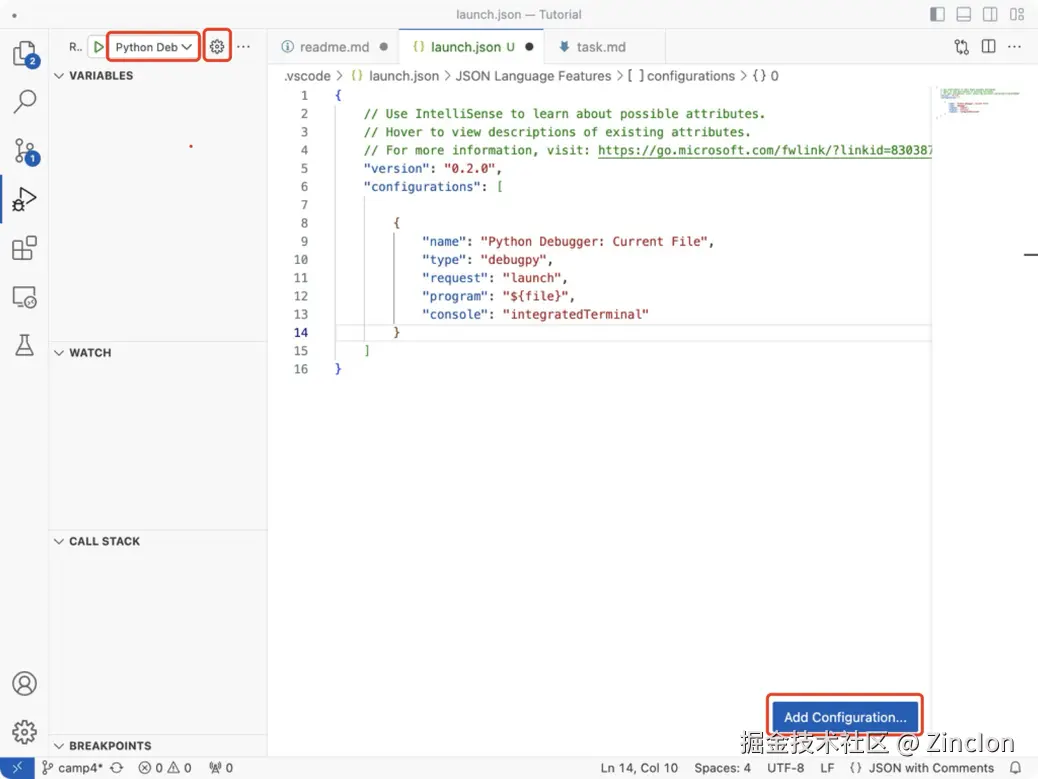
Task: Open the Accounts icon in activity bar
Action: pyautogui.click(x=24, y=684)
